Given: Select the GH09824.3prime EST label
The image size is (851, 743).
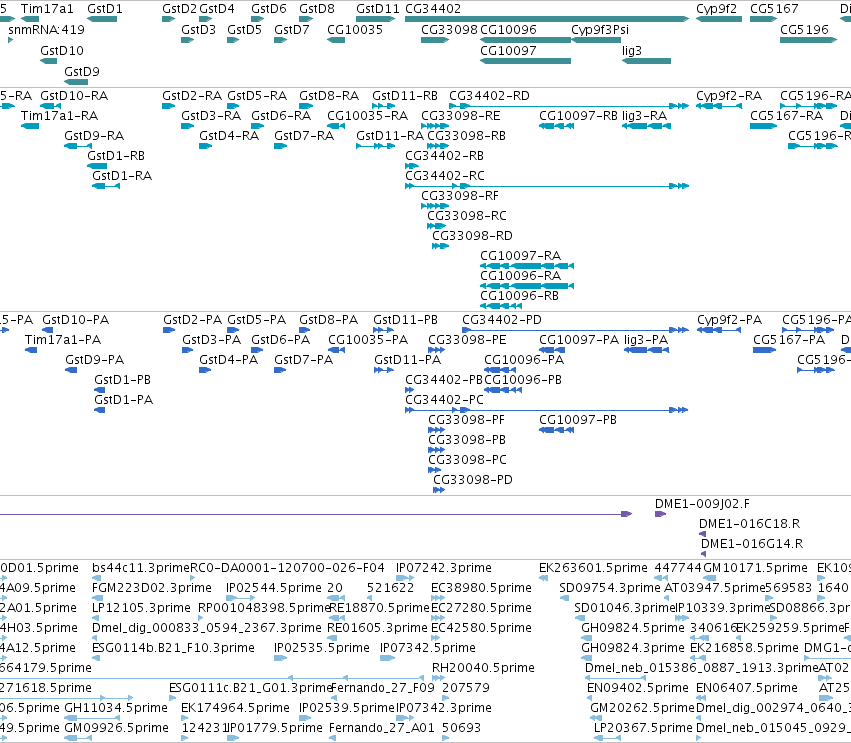Looking at the screenshot, I should pos(633,648).
